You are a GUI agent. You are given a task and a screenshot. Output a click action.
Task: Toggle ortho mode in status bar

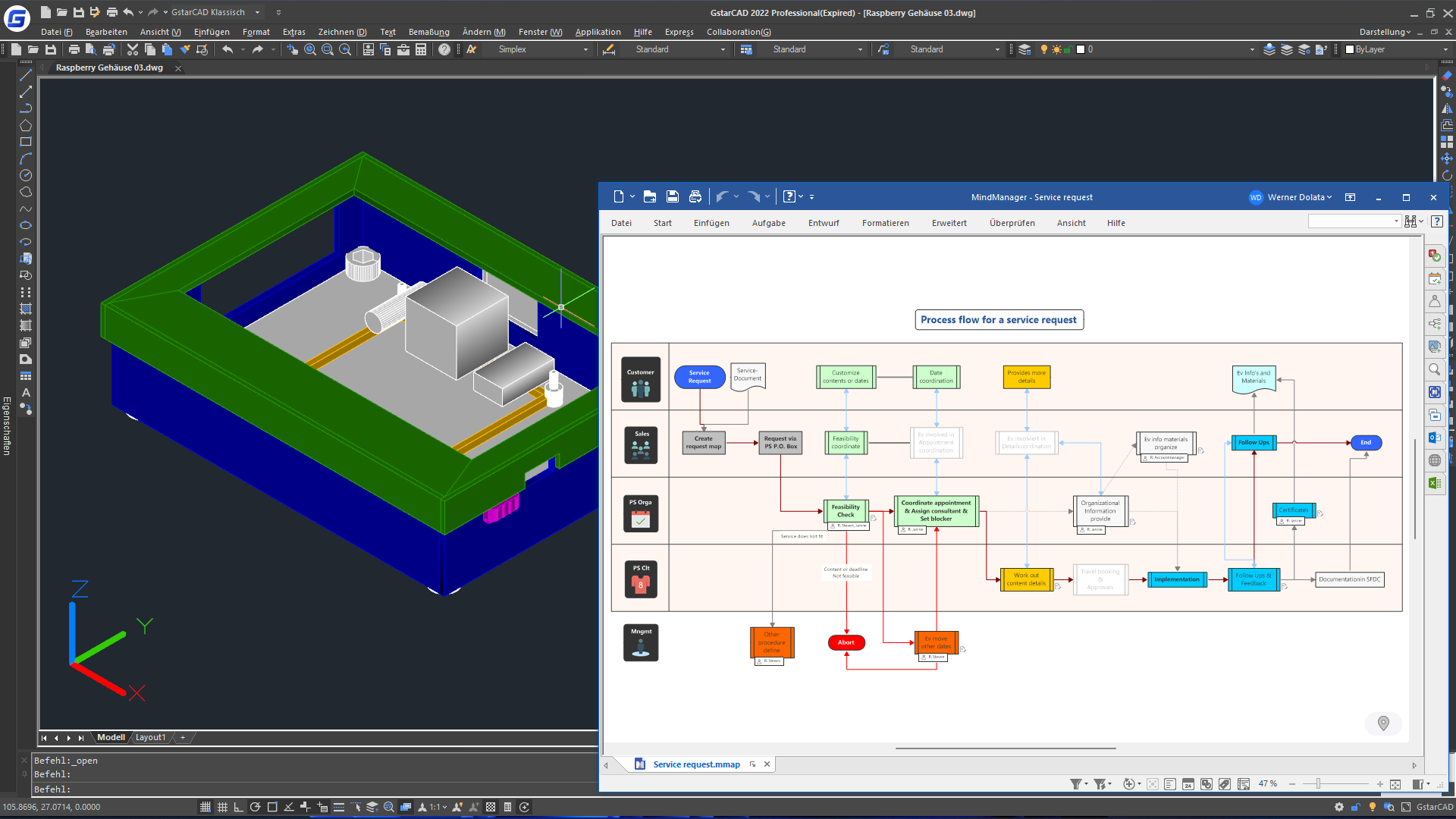point(239,807)
